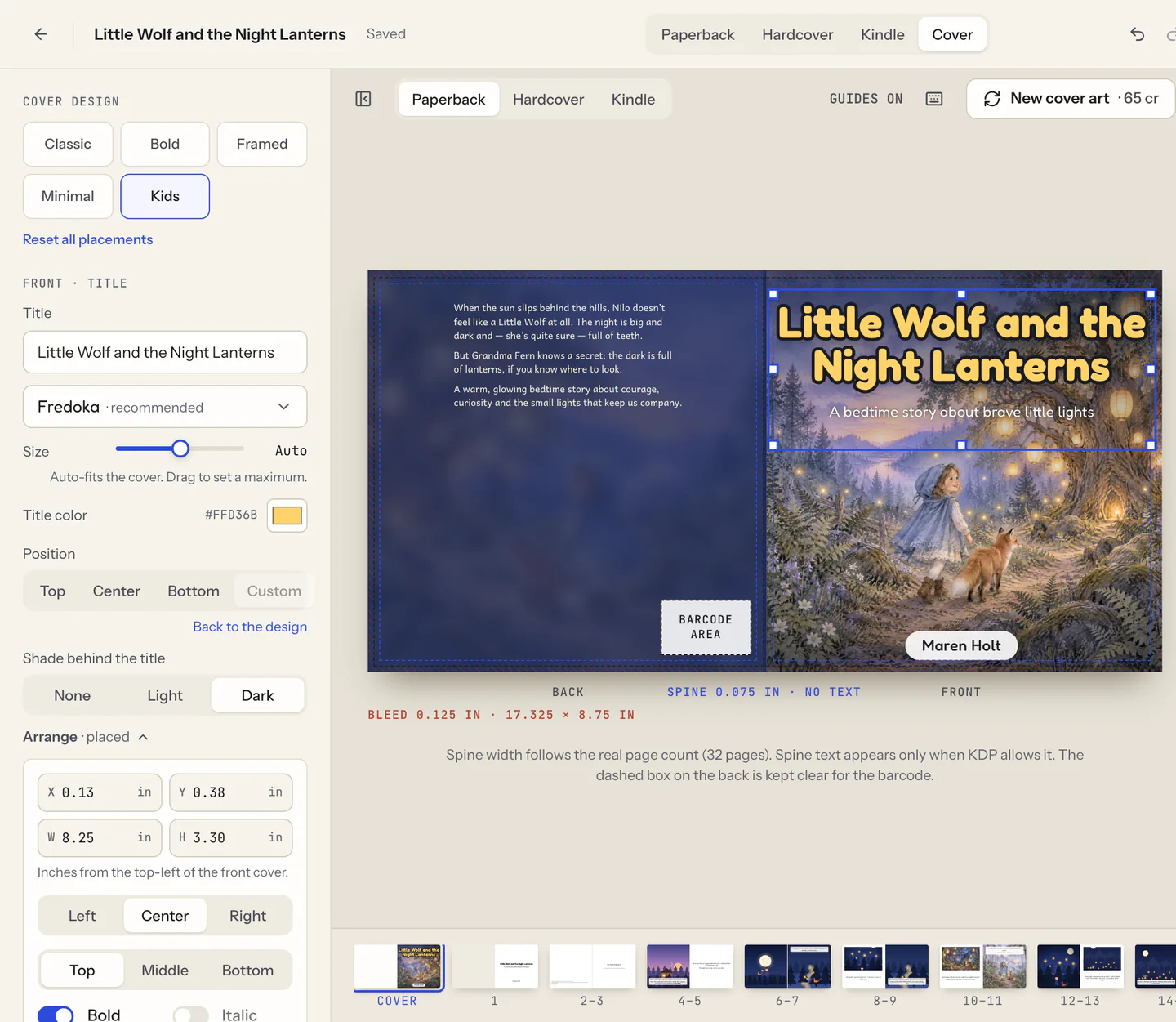Generate New cover art for 65 cr
This screenshot has height=1022, width=1176.
(x=1071, y=99)
